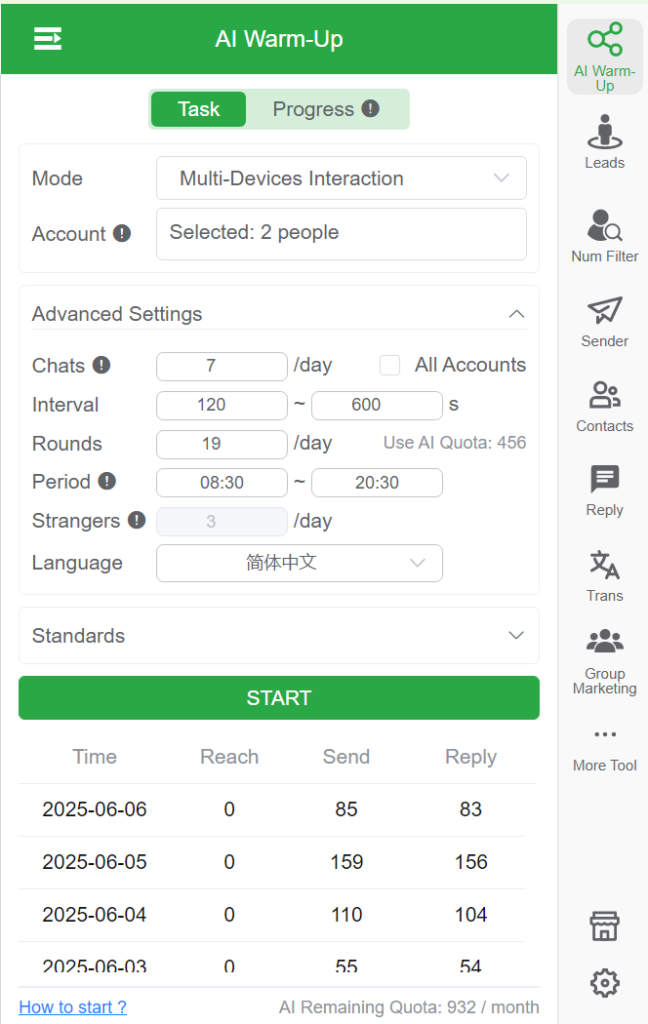648x1024 pixels.
Task: Open the settings gear icon
Action: (x=604, y=982)
